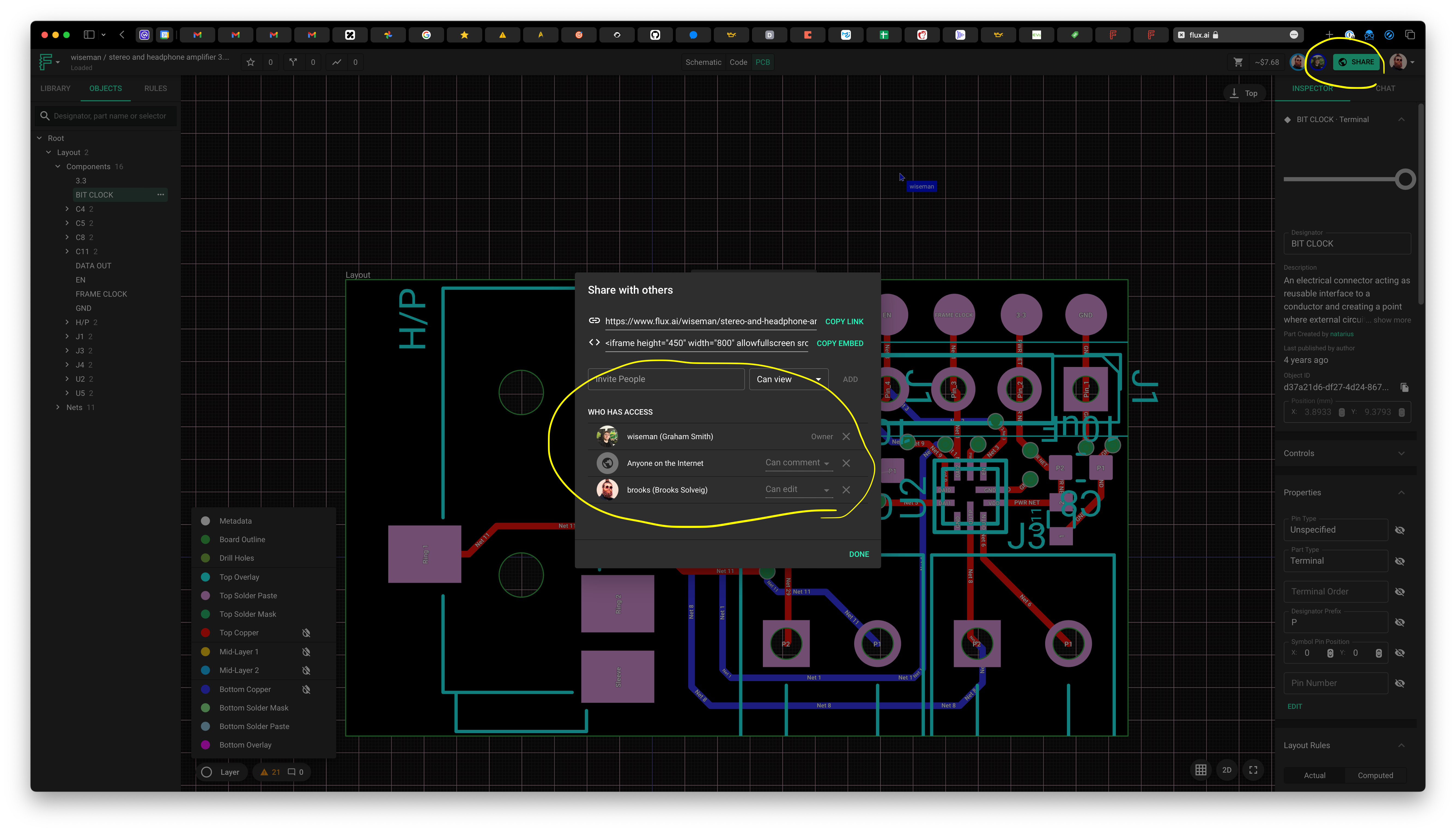
Task: Toggle lock on Mid-Layer 2
Action: pyautogui.click(x=306, y=670)
